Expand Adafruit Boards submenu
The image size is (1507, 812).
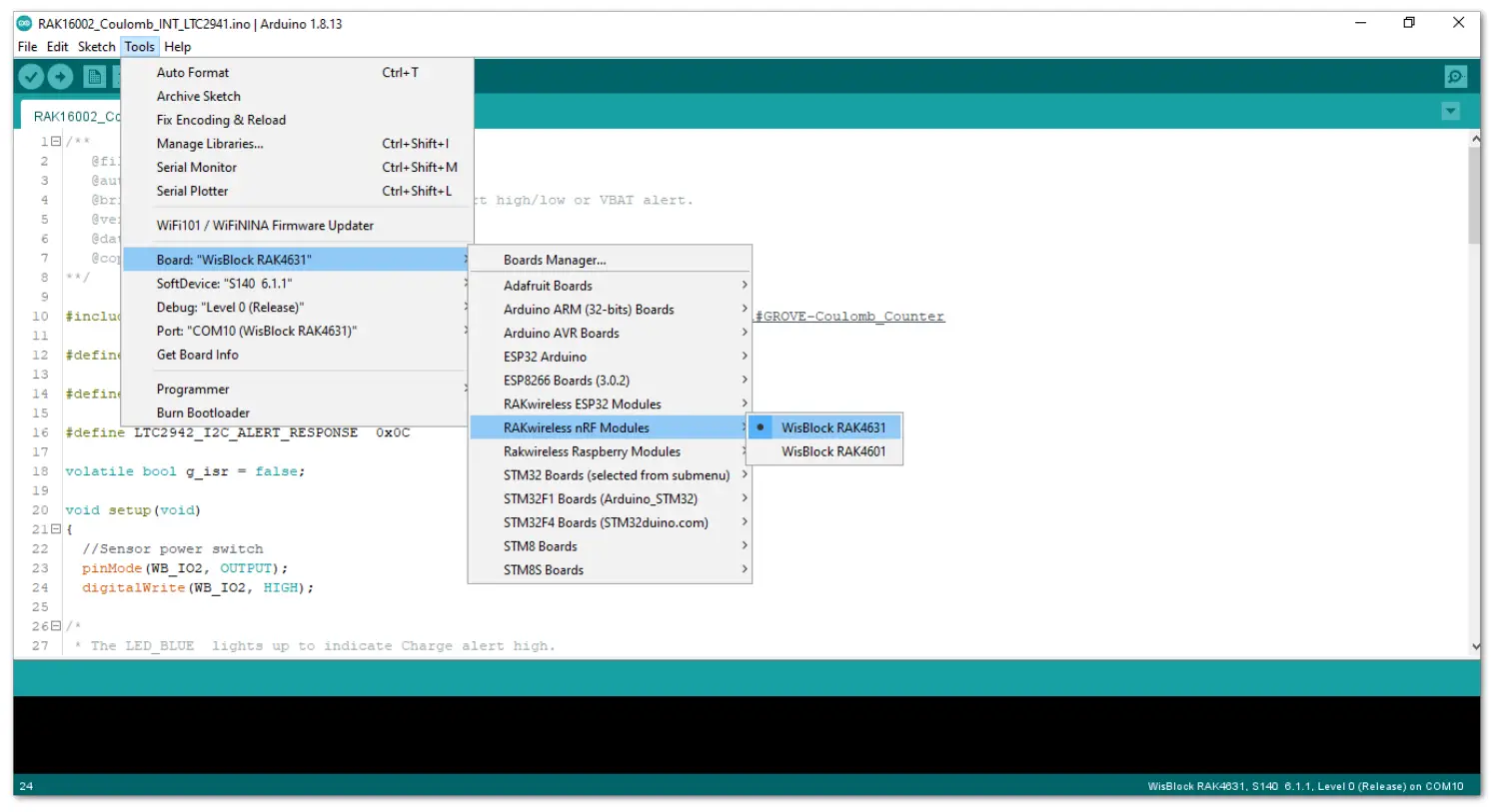coord(610,286)
